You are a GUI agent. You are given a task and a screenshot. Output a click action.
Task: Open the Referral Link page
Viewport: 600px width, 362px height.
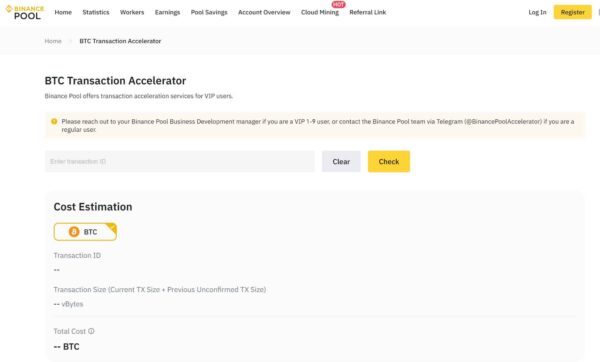tap(368, 12)
